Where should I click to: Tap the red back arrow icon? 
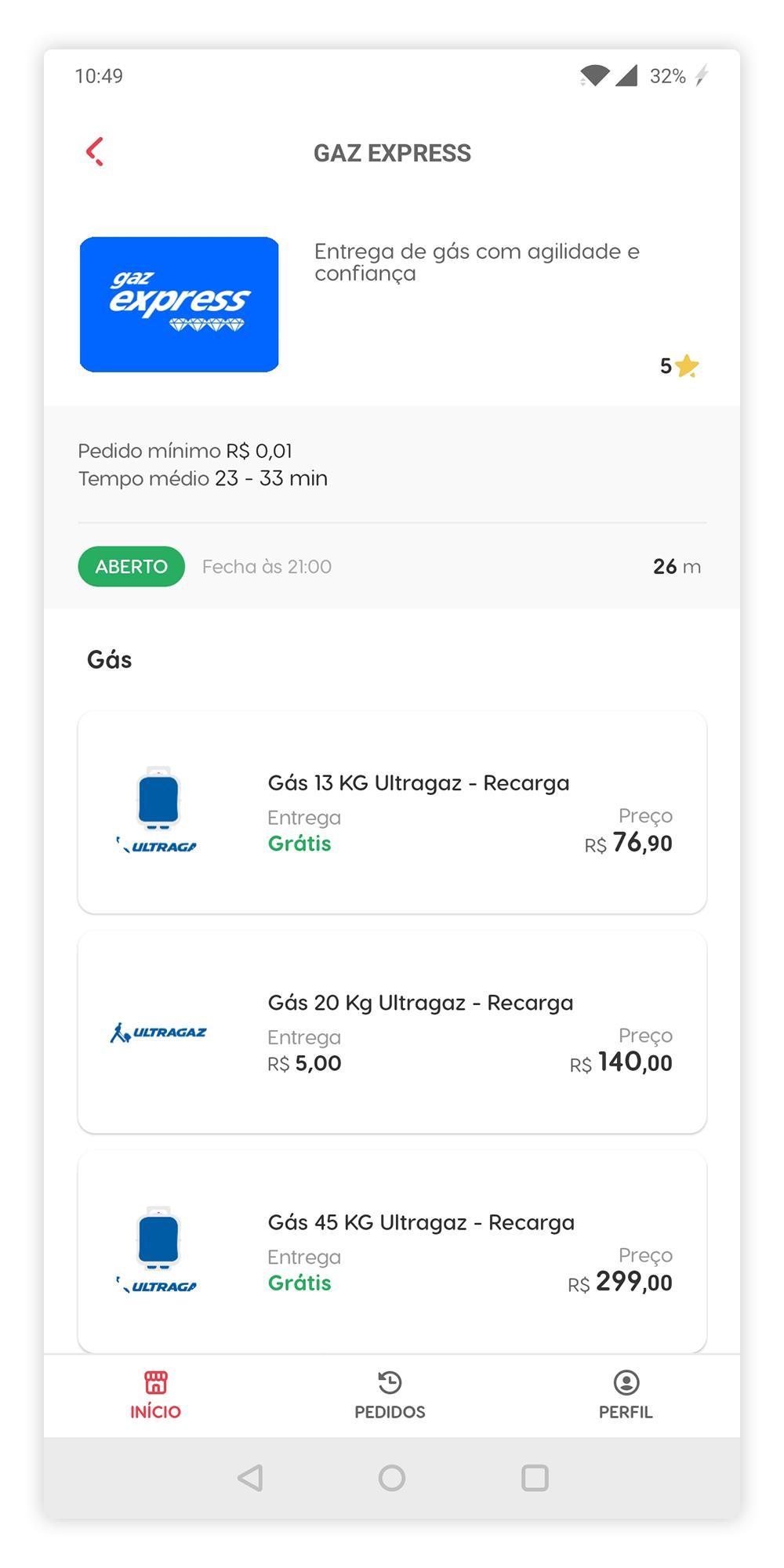pyautogui.click(x=95, y=152)
